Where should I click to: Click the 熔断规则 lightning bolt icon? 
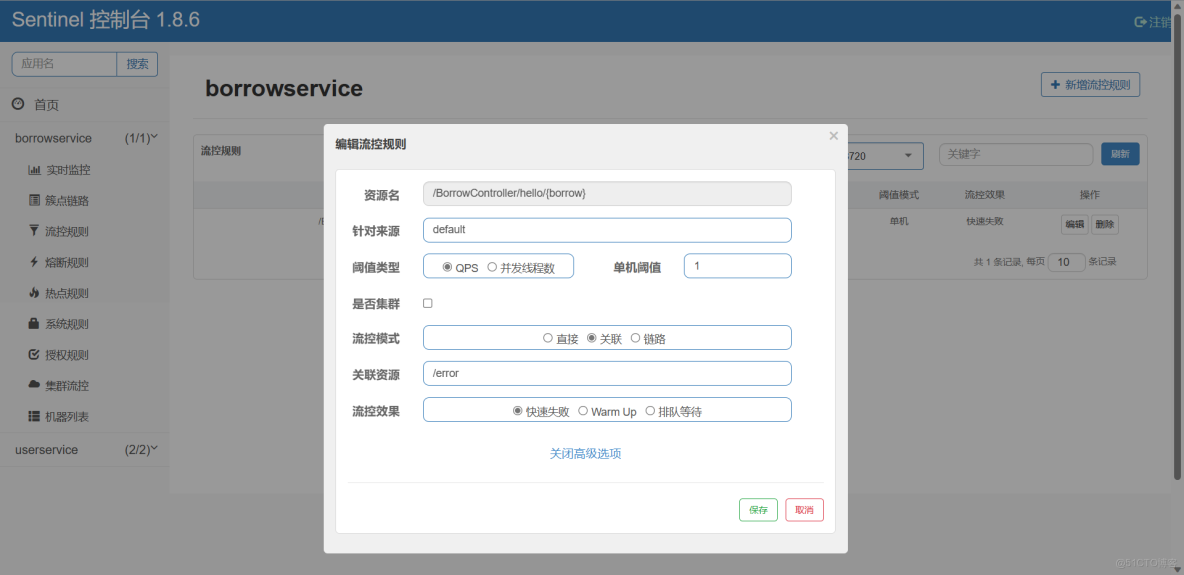34,262
